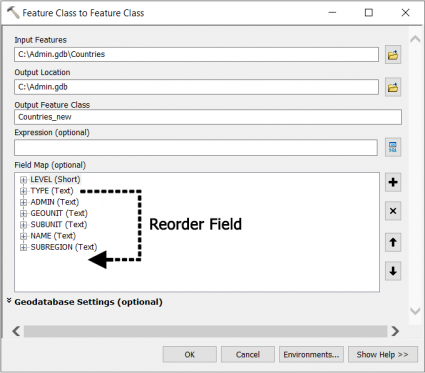Click the Output Feature Class name field
This screenshot has width=425, height=373.
tap(208, 117)
